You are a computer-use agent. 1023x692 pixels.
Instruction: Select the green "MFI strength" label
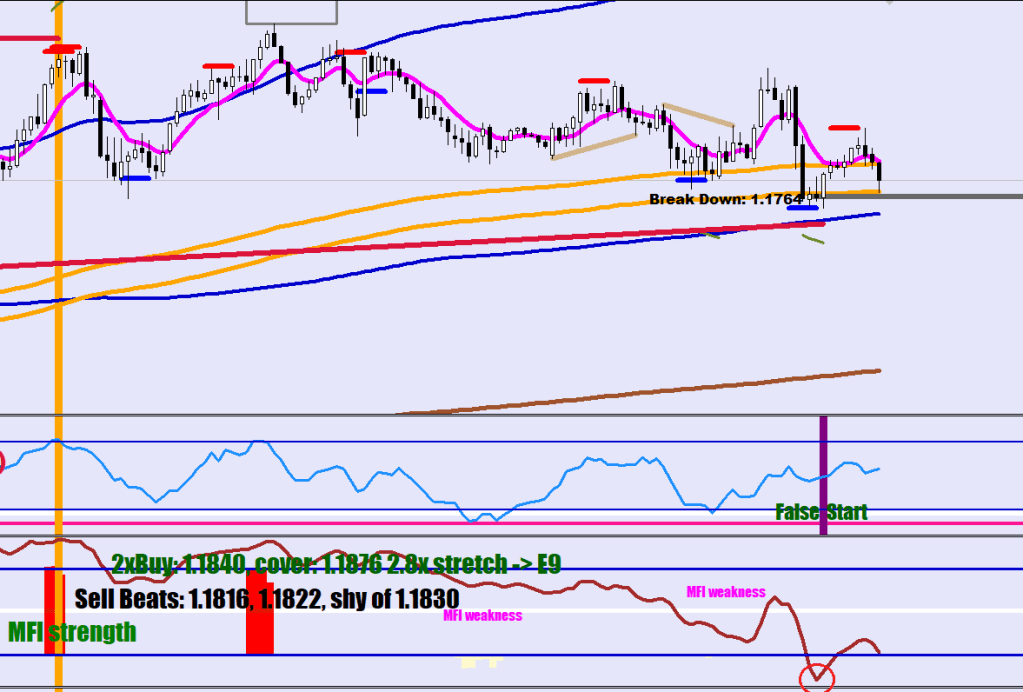click(x=72, y=632)
